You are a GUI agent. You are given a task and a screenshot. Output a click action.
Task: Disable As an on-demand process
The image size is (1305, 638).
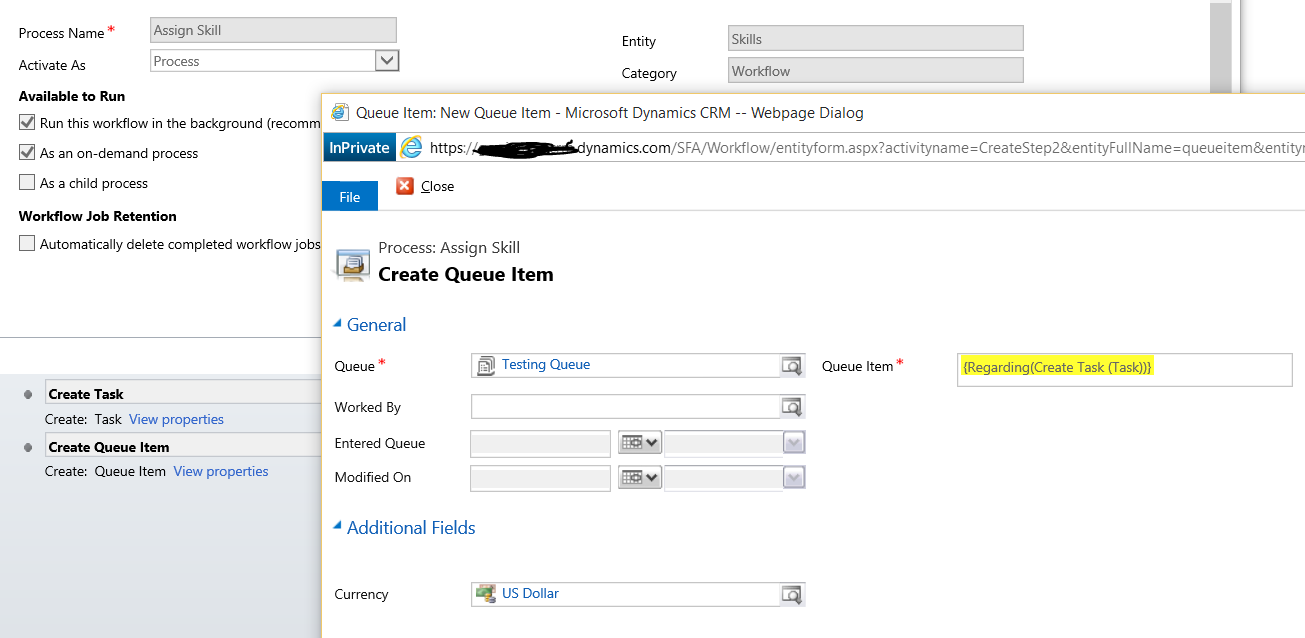click(x=26, y=153)
